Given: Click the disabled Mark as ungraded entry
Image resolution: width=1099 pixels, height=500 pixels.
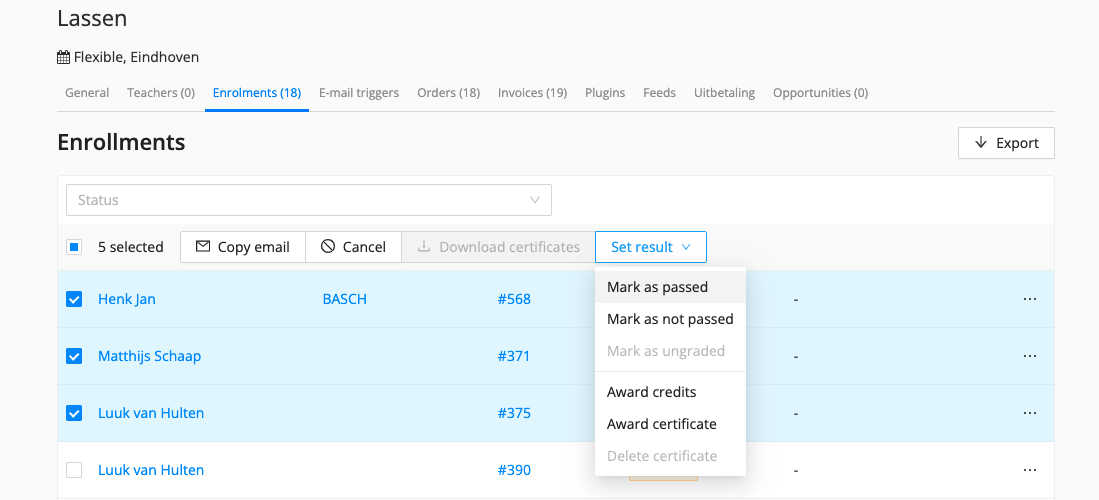Looking at the screenshot, I should coord(670,351).
